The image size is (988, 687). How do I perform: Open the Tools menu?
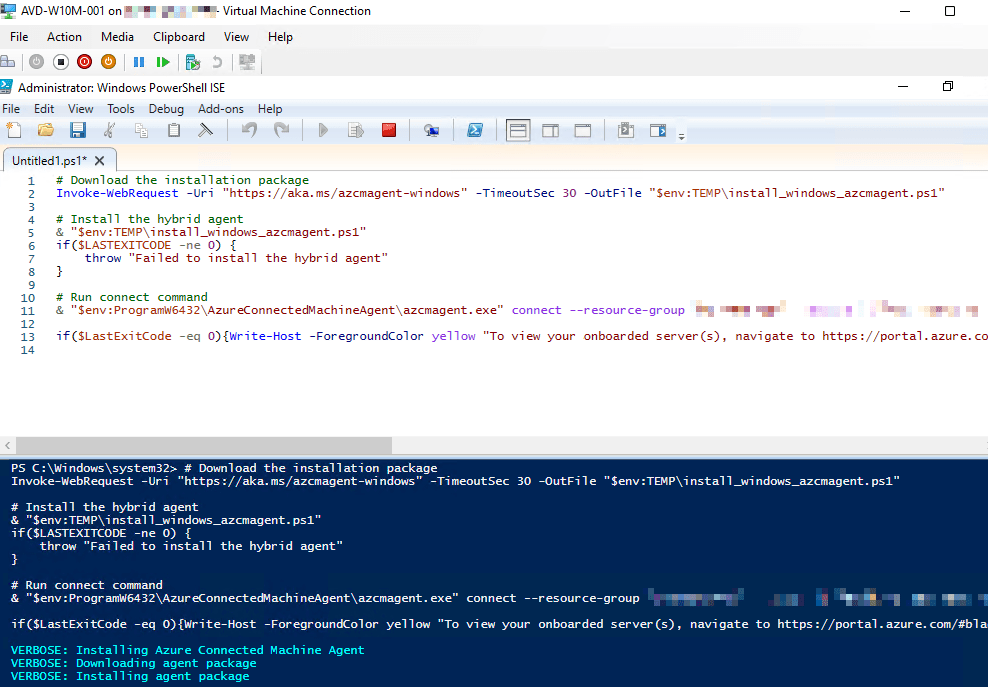[121, 108]
